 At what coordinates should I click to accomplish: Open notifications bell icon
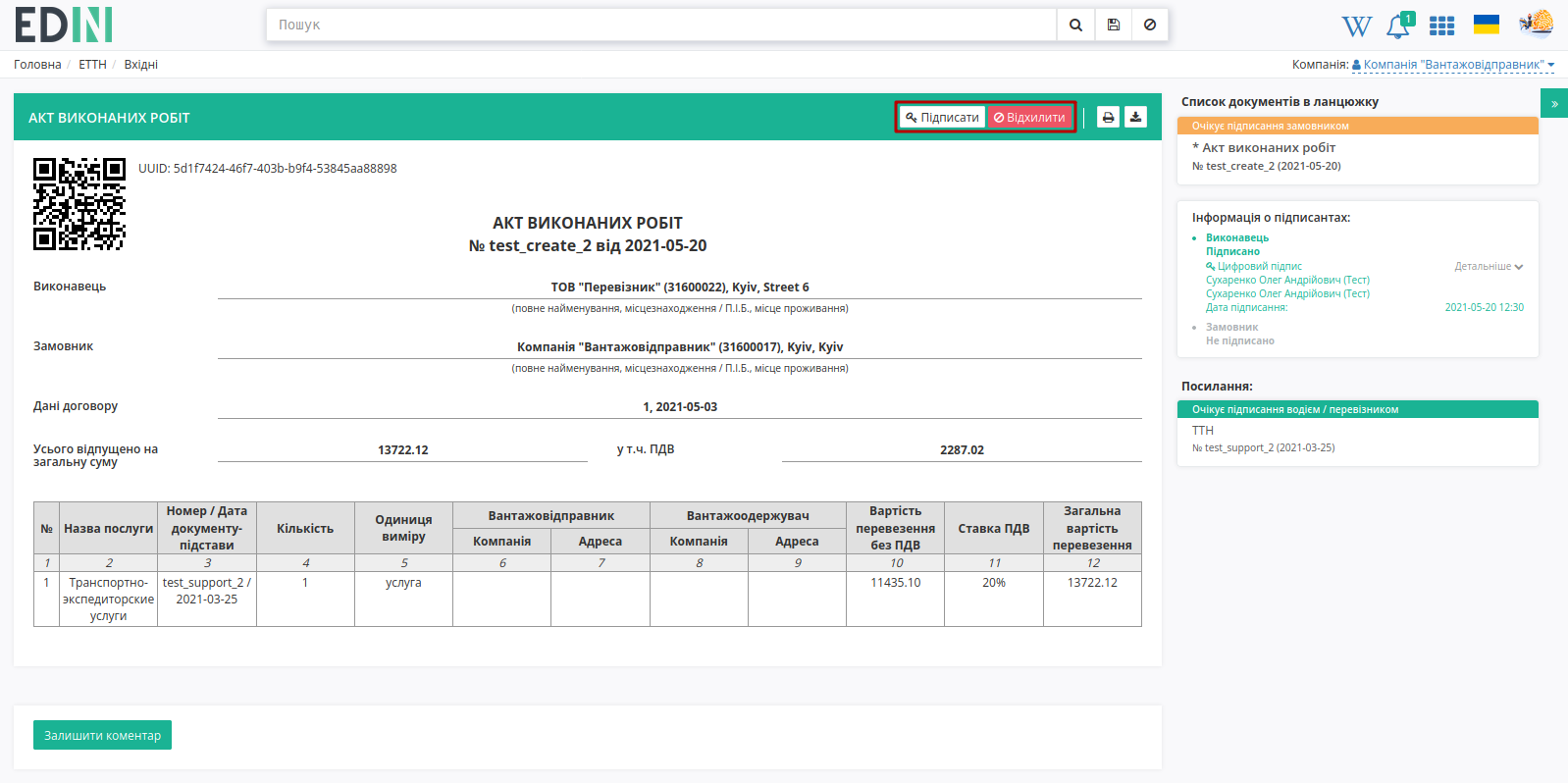(x=1398, y=26)
